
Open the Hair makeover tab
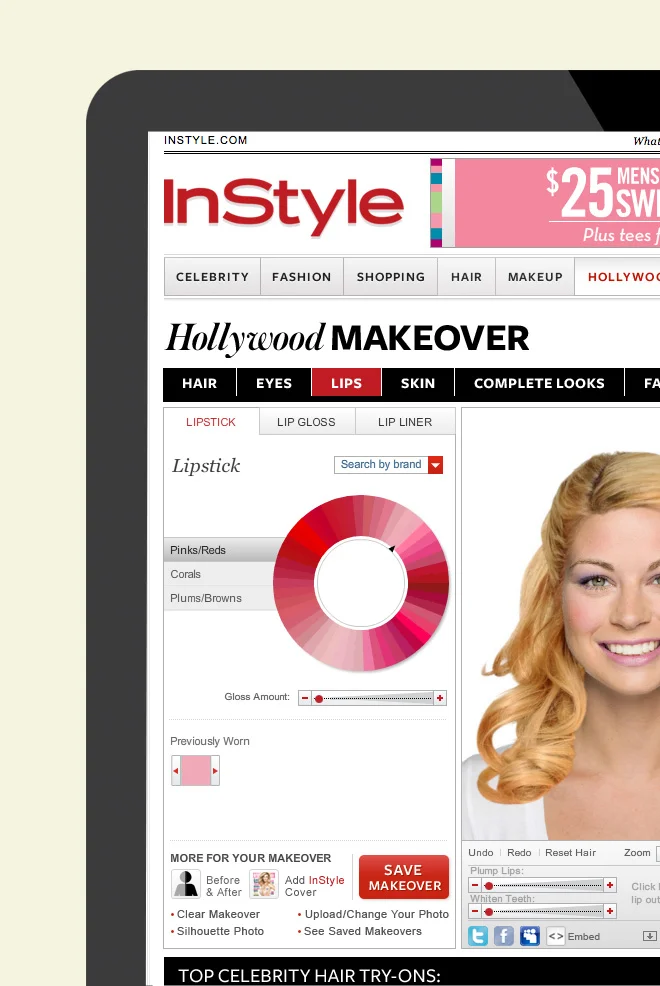(x=199, y=383)
